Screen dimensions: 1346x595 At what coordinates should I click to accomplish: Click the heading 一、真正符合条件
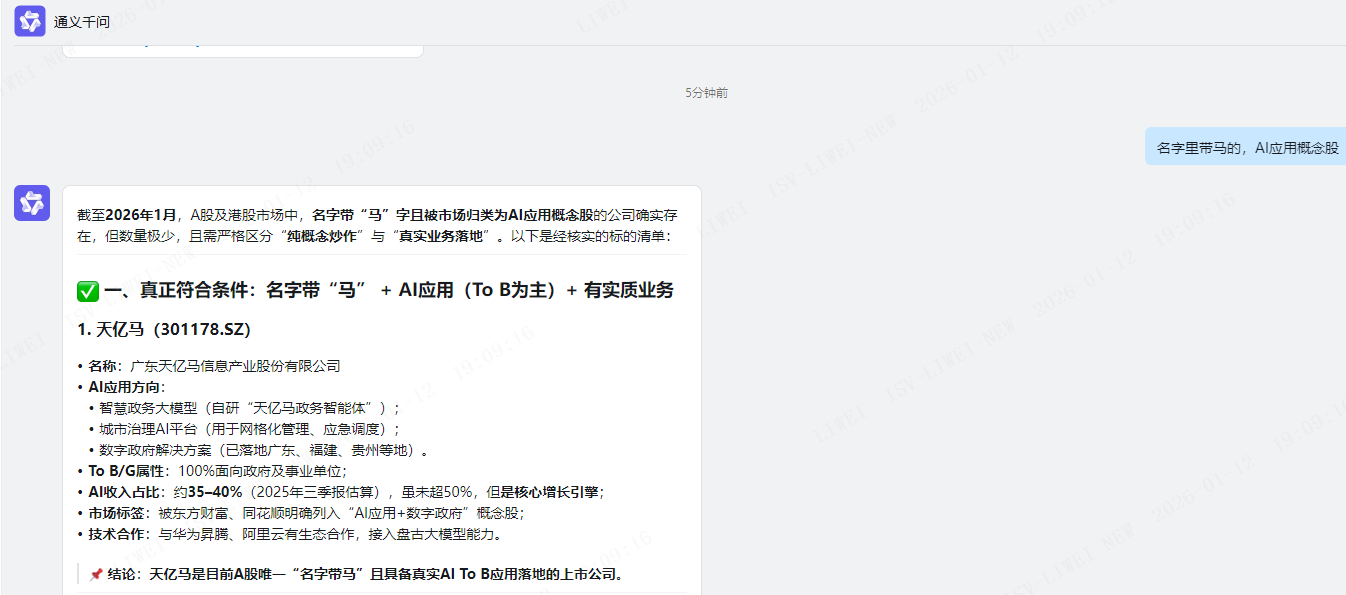coord(388,291)
